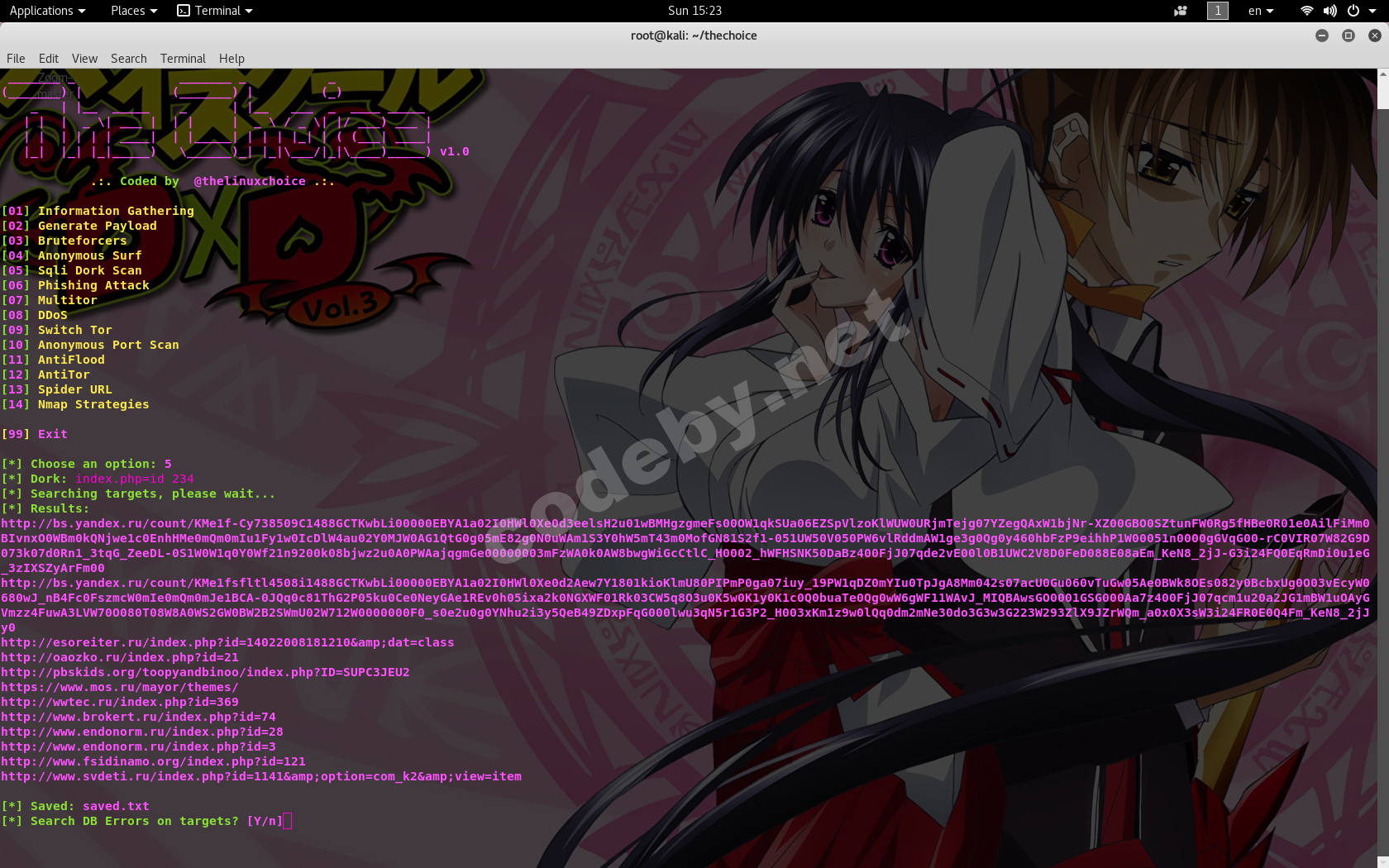1389x868 pixels.
Task: Minimize the terminal window
Action: coord(1322,36)
